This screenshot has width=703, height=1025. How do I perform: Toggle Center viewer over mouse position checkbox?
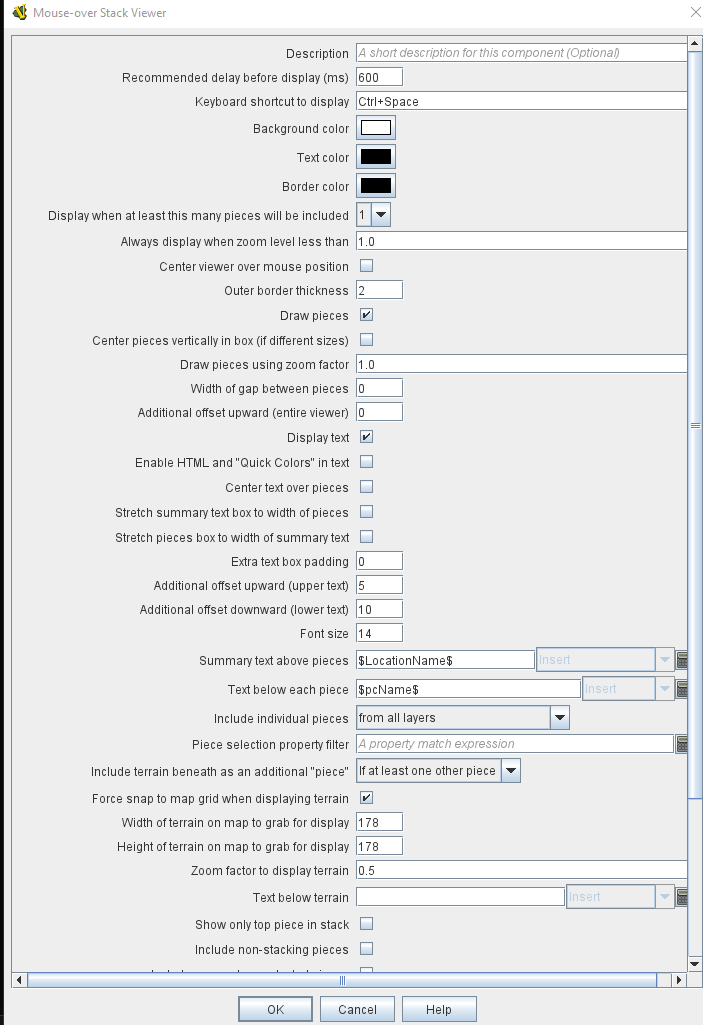(x=366, y=266)
